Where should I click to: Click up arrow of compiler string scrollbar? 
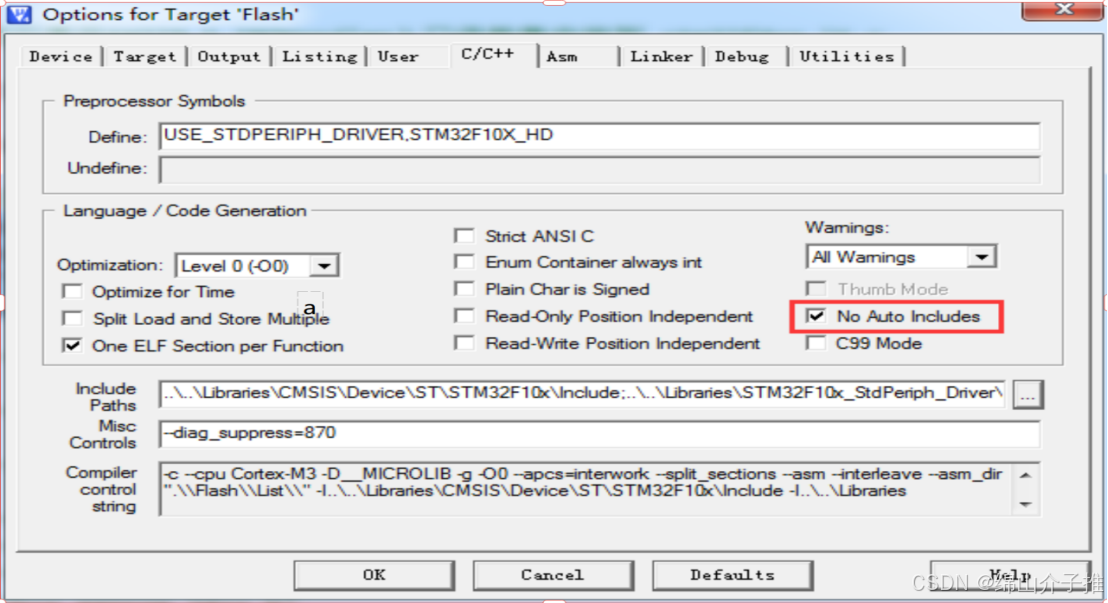click(1026, 475)
